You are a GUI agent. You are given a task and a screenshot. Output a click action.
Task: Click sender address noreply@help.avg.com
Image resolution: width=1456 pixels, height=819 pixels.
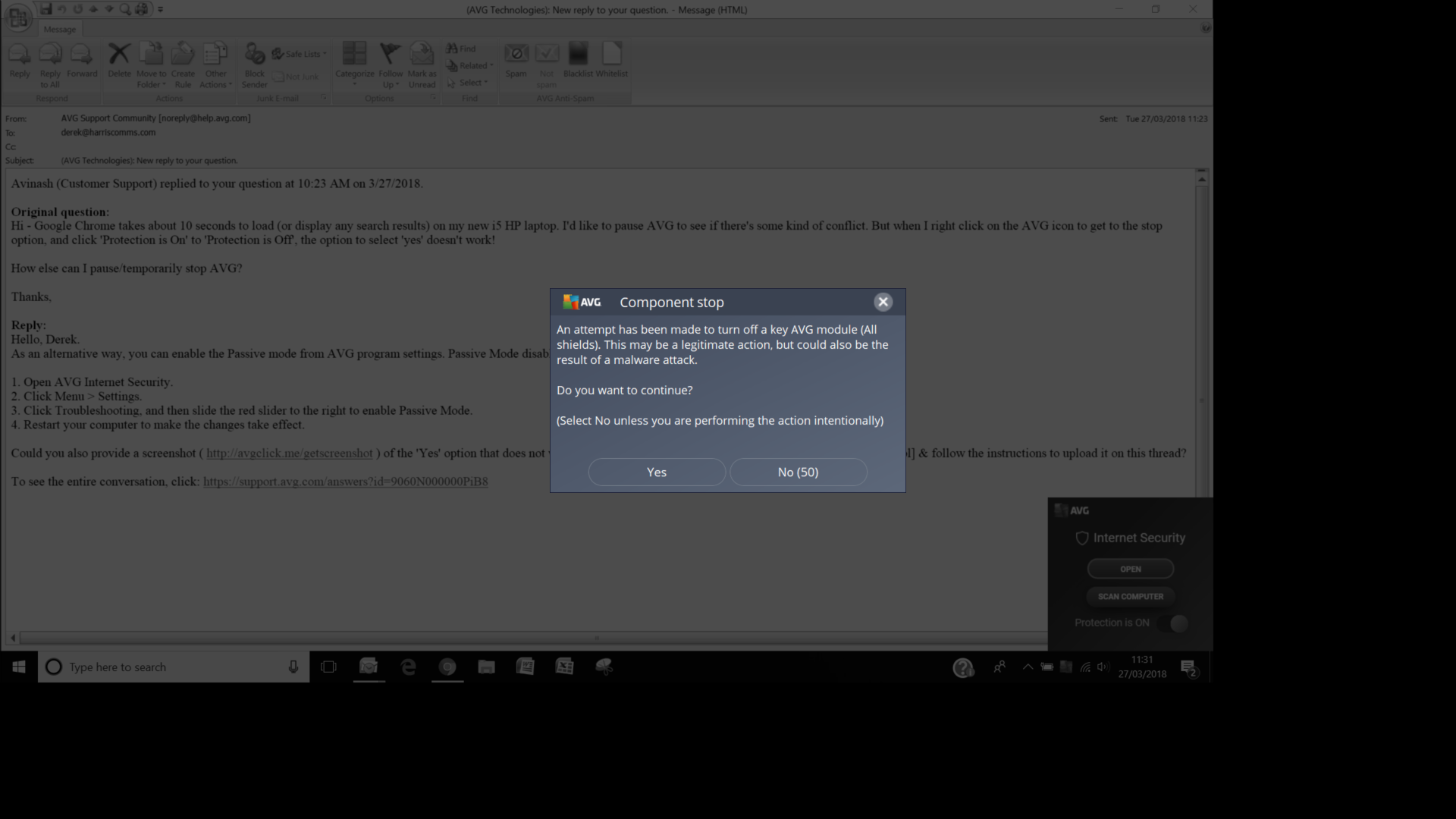coord(205,118)
